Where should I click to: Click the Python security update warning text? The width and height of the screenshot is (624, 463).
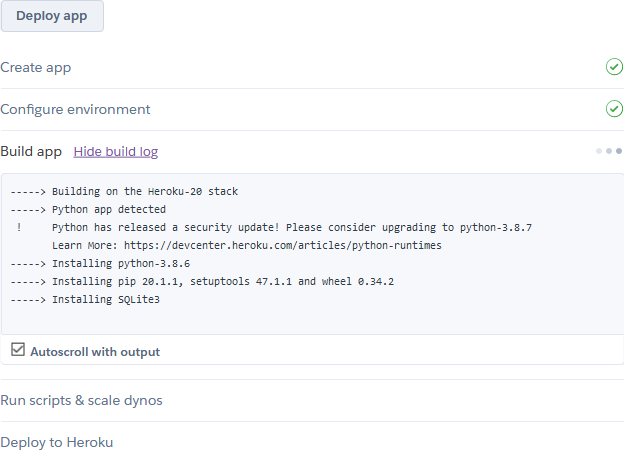coord(291,227)
